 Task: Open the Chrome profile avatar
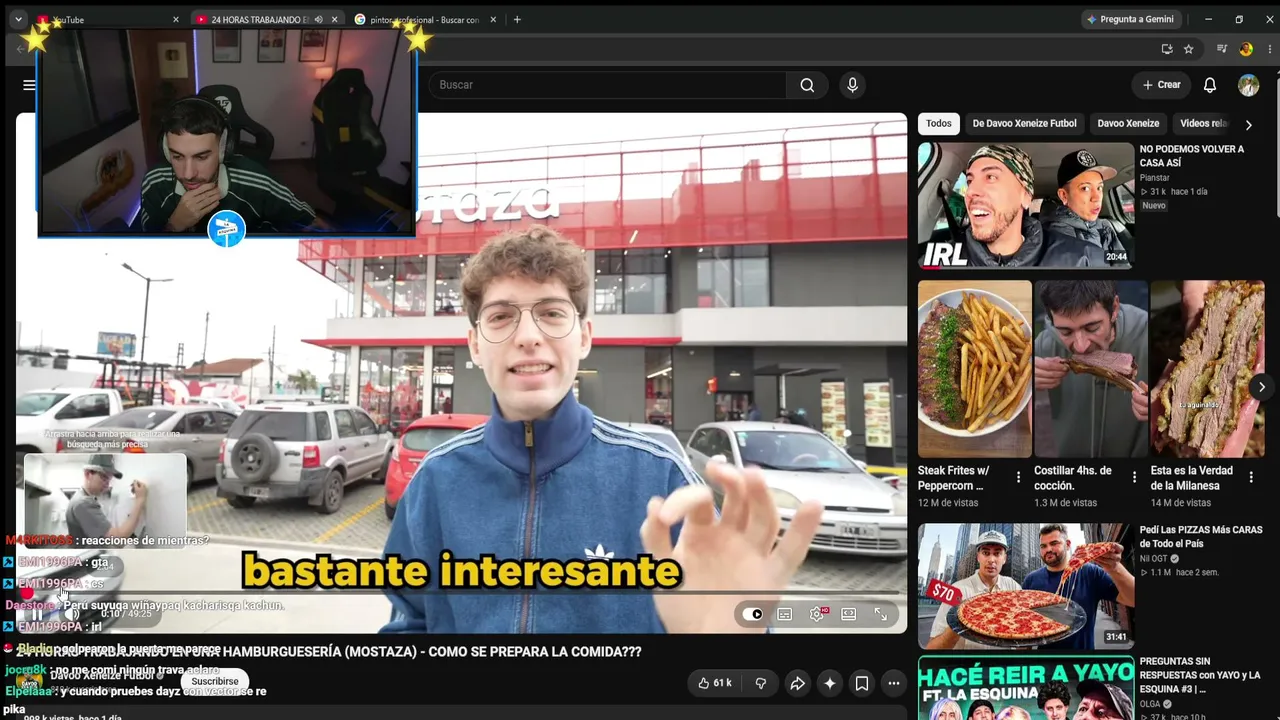click(x=1245, y=49)
